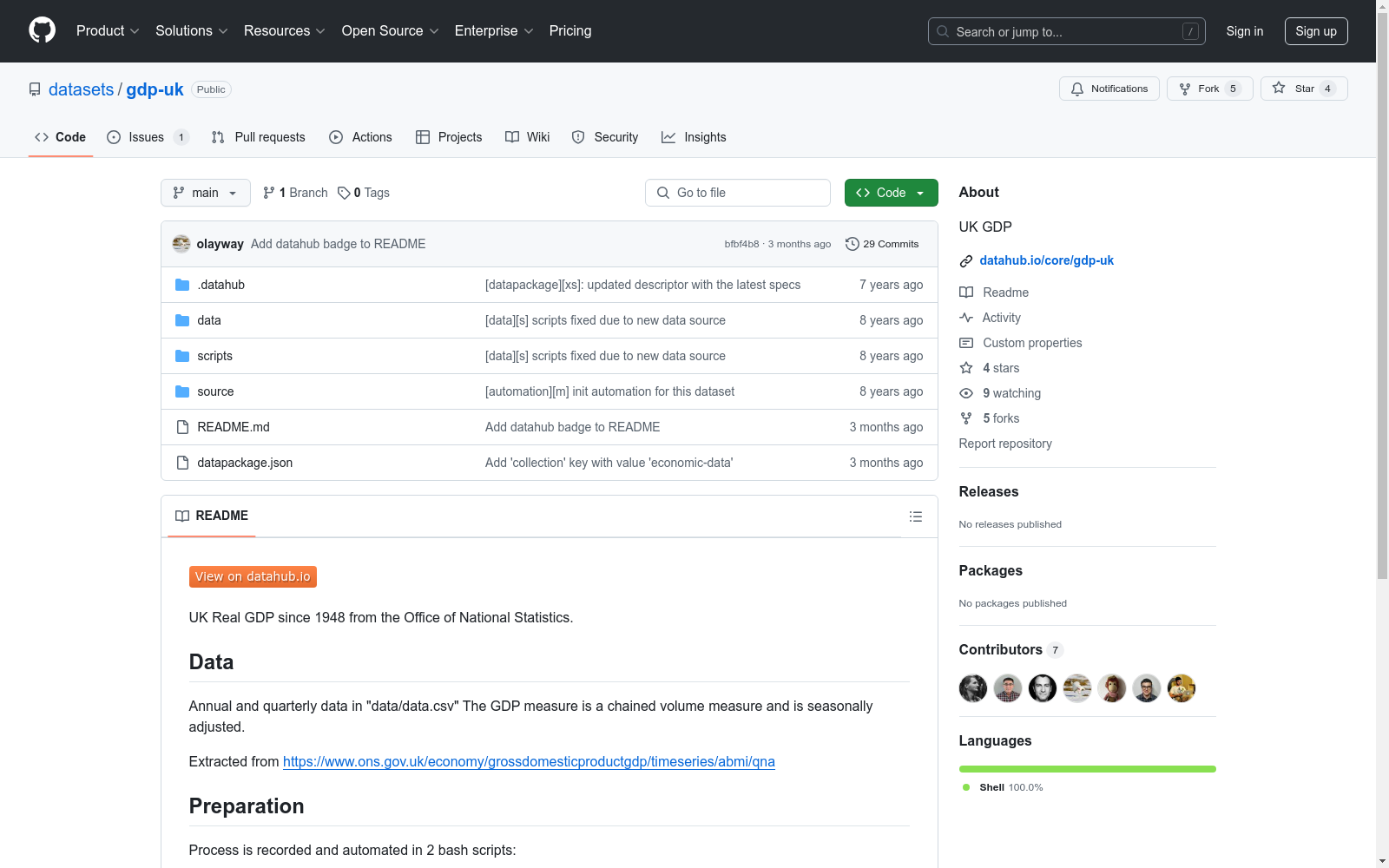This screenshot has height=868, width=1389.
Task: Click the scripts folder icon
Action: [182, 356]
